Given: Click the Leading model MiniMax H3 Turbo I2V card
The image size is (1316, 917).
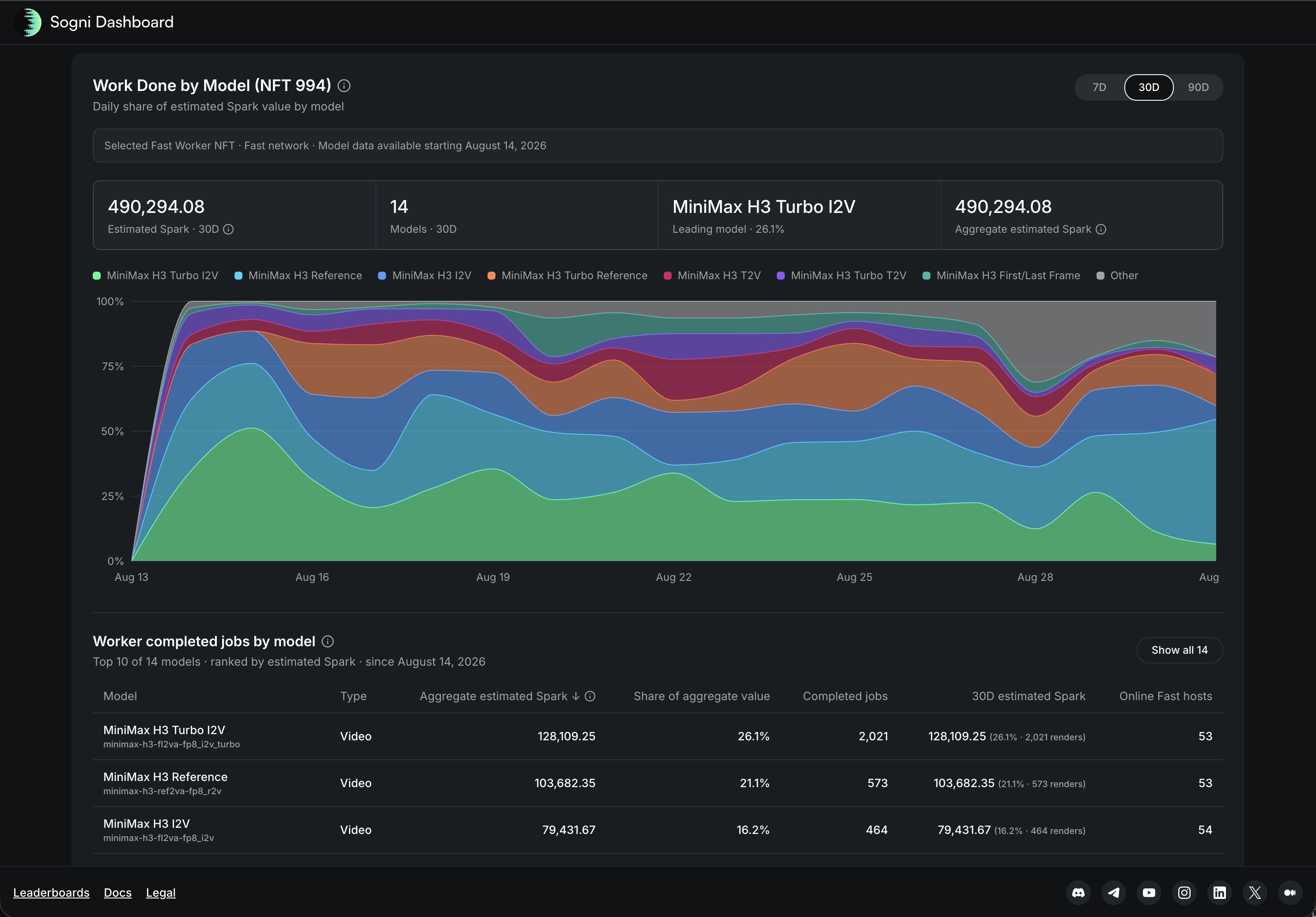Looking at the screenshot, I should (x=799, y=216).
